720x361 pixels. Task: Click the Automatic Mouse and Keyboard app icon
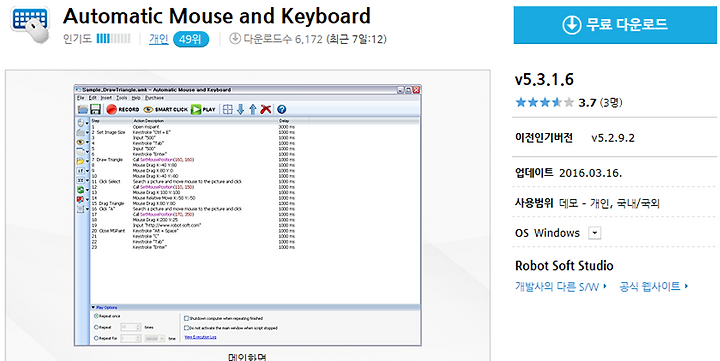coord(30,24)
